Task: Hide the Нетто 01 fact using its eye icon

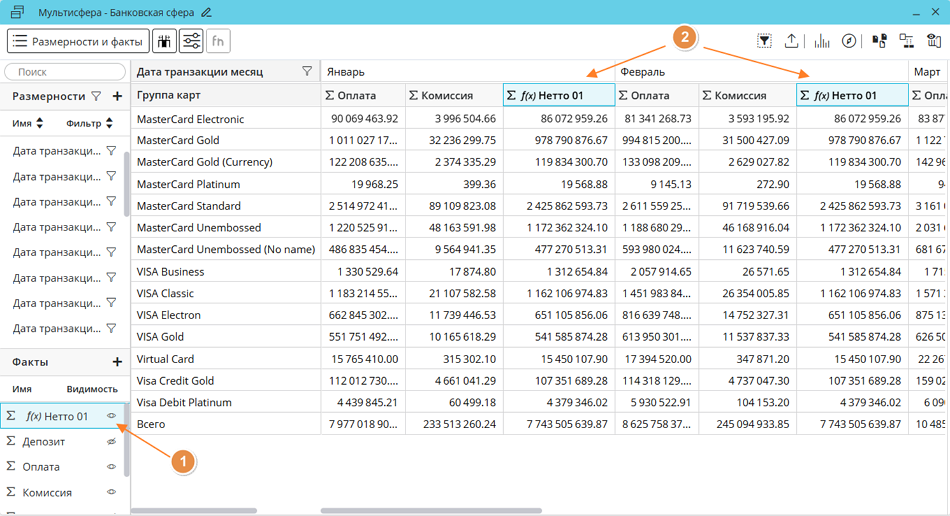Action: [x=112, y=416]
